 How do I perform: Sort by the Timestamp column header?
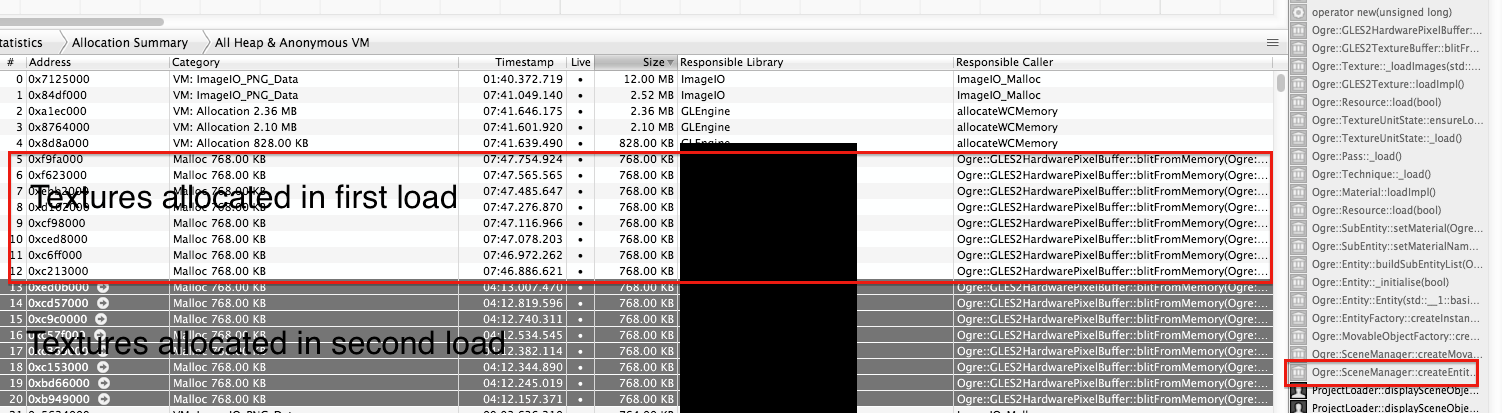[x=513, y=62]
